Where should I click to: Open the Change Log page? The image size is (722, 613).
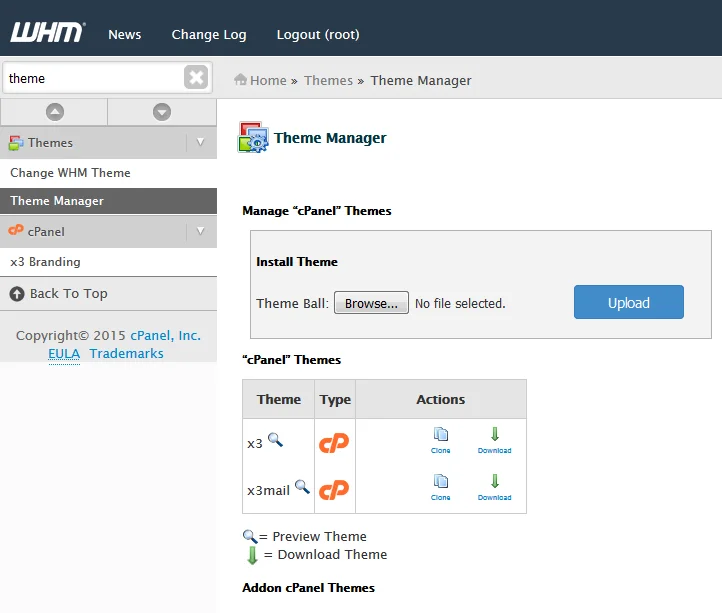(x=209, y=35)
